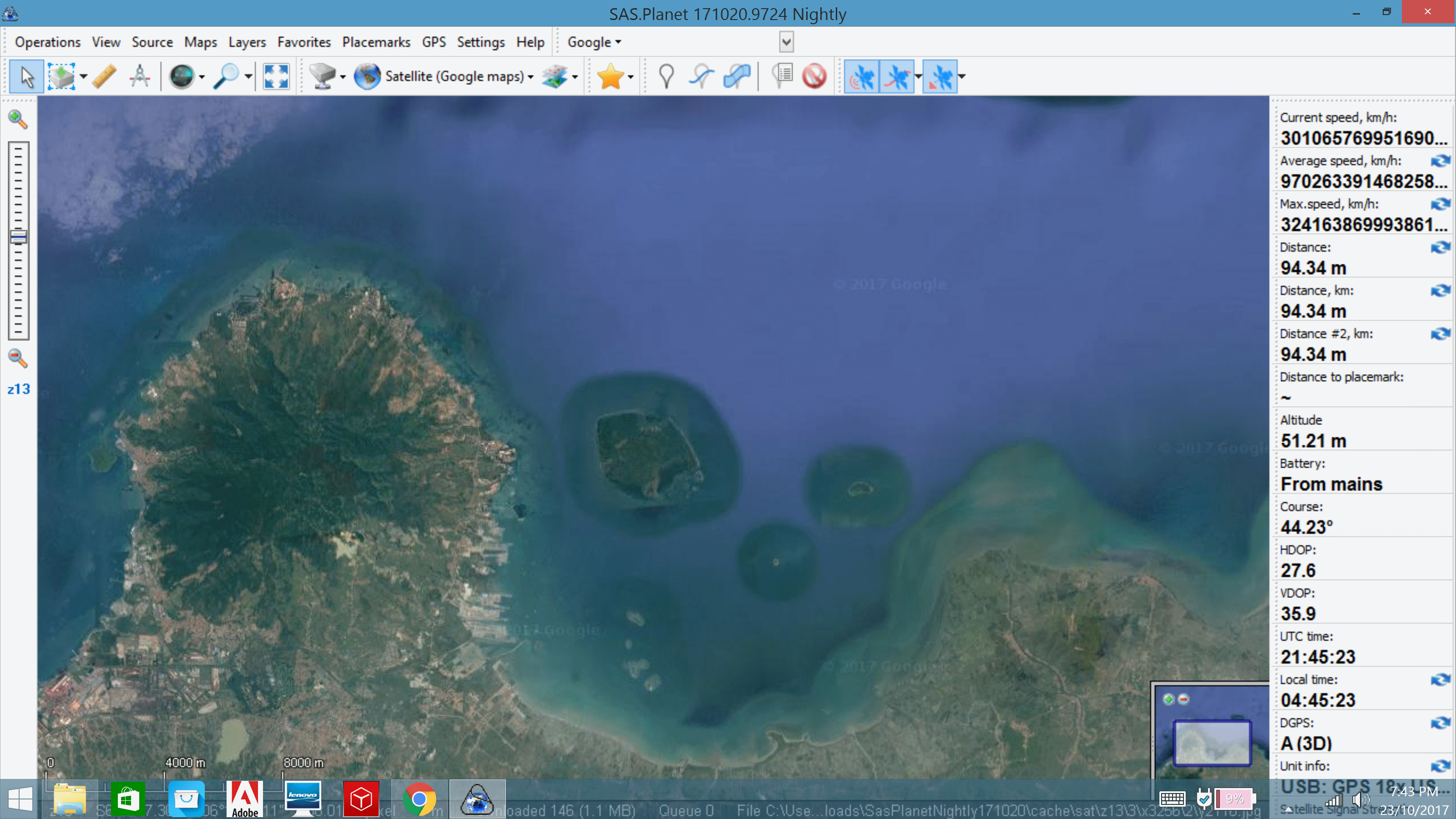Click the add polygon tool icon
Viewport: 1456px width, 819px height.
coord(737,76)
